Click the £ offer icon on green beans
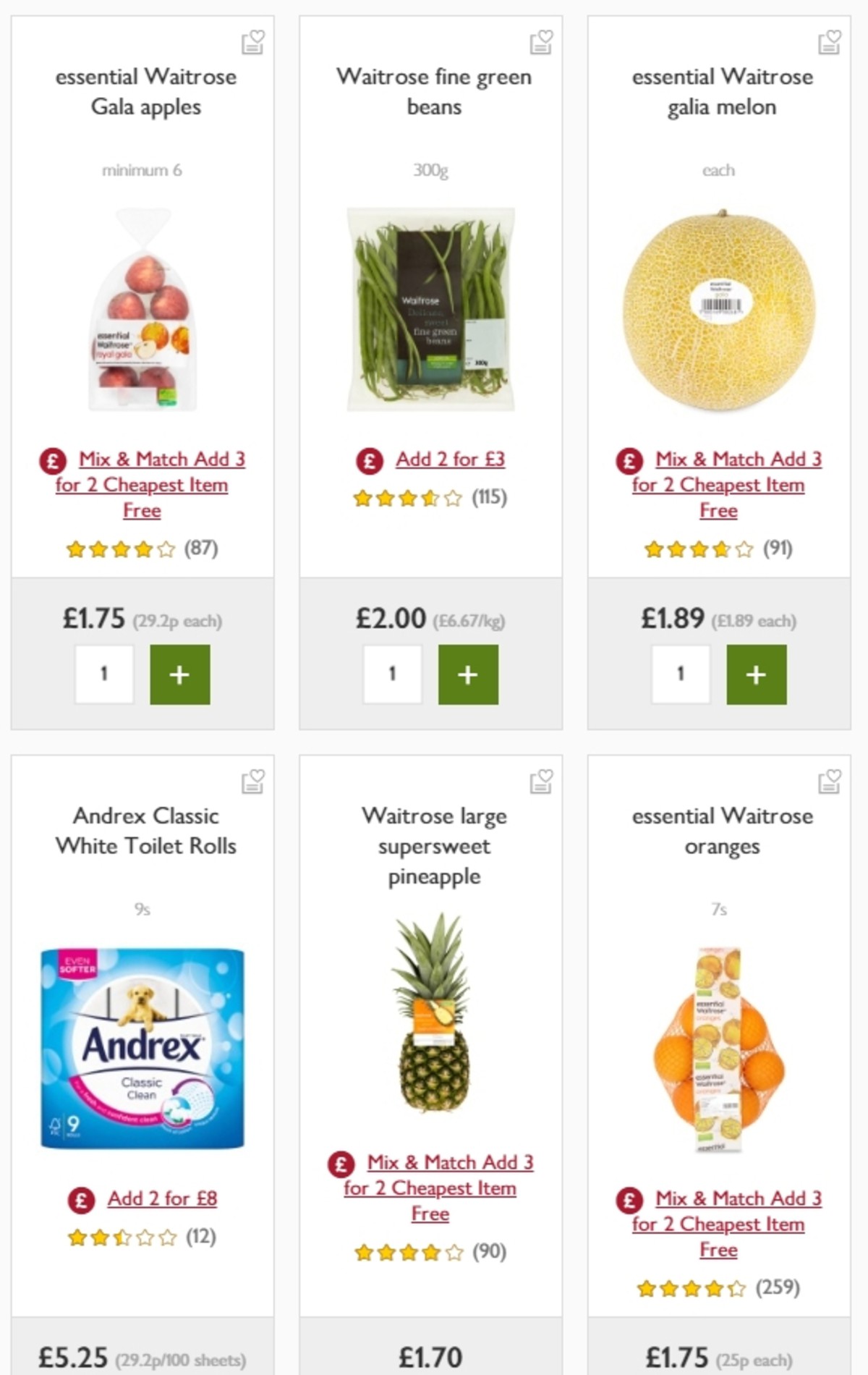 370,459
